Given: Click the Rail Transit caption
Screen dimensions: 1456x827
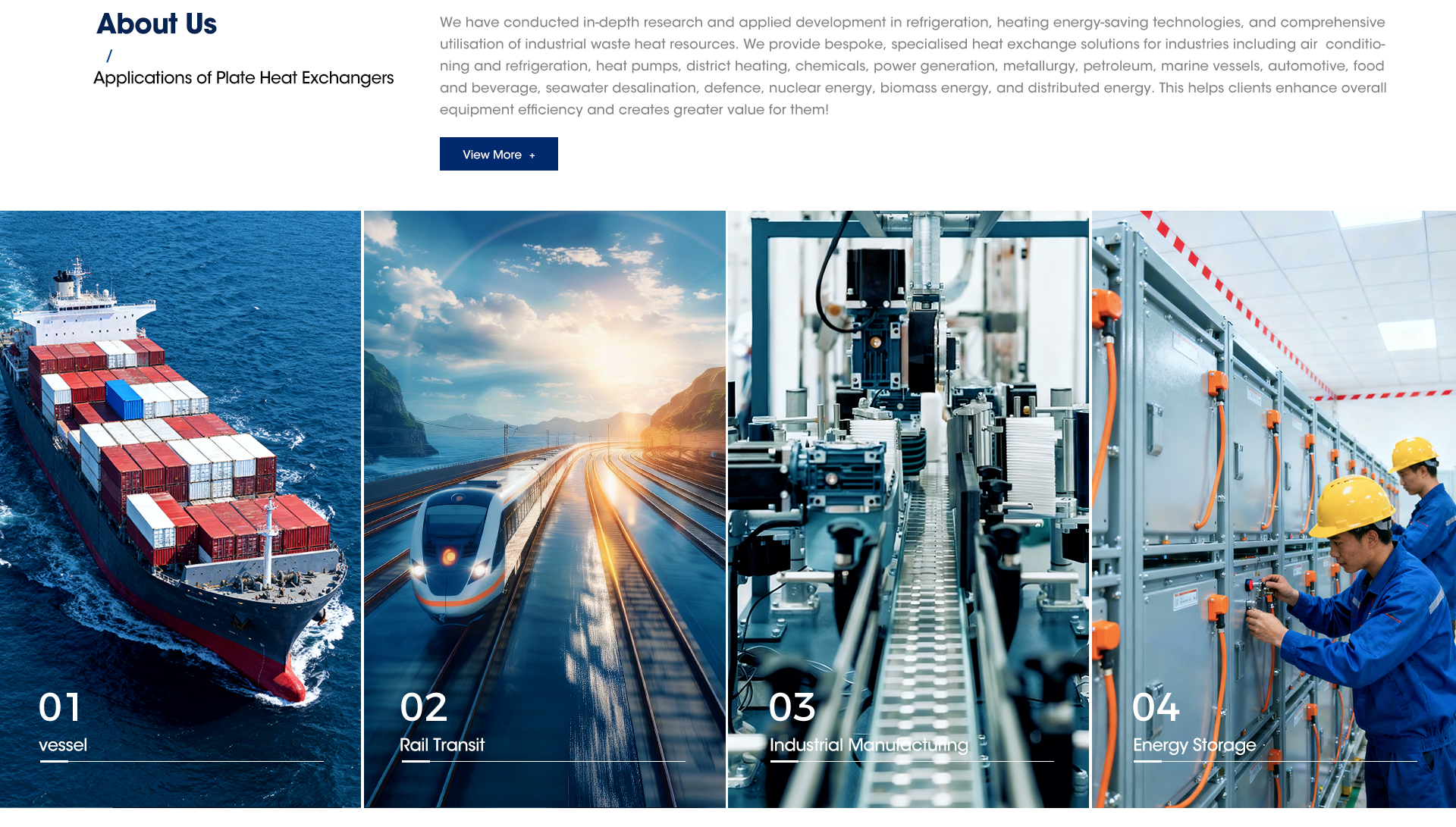Looking at the screenshot, I should coord(442,745).
